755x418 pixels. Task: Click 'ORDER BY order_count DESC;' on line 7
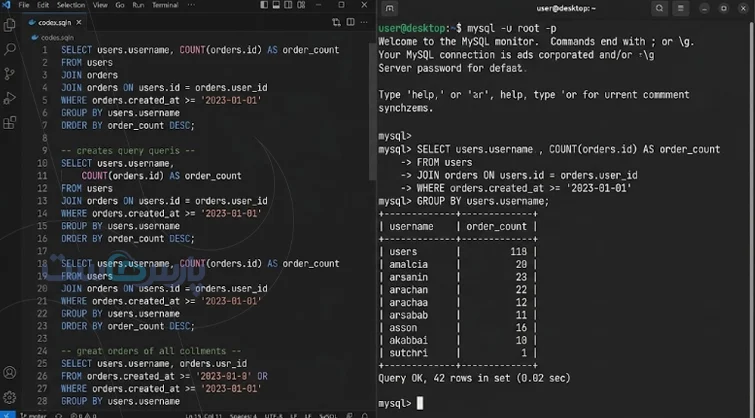click(x=128, y=125)
